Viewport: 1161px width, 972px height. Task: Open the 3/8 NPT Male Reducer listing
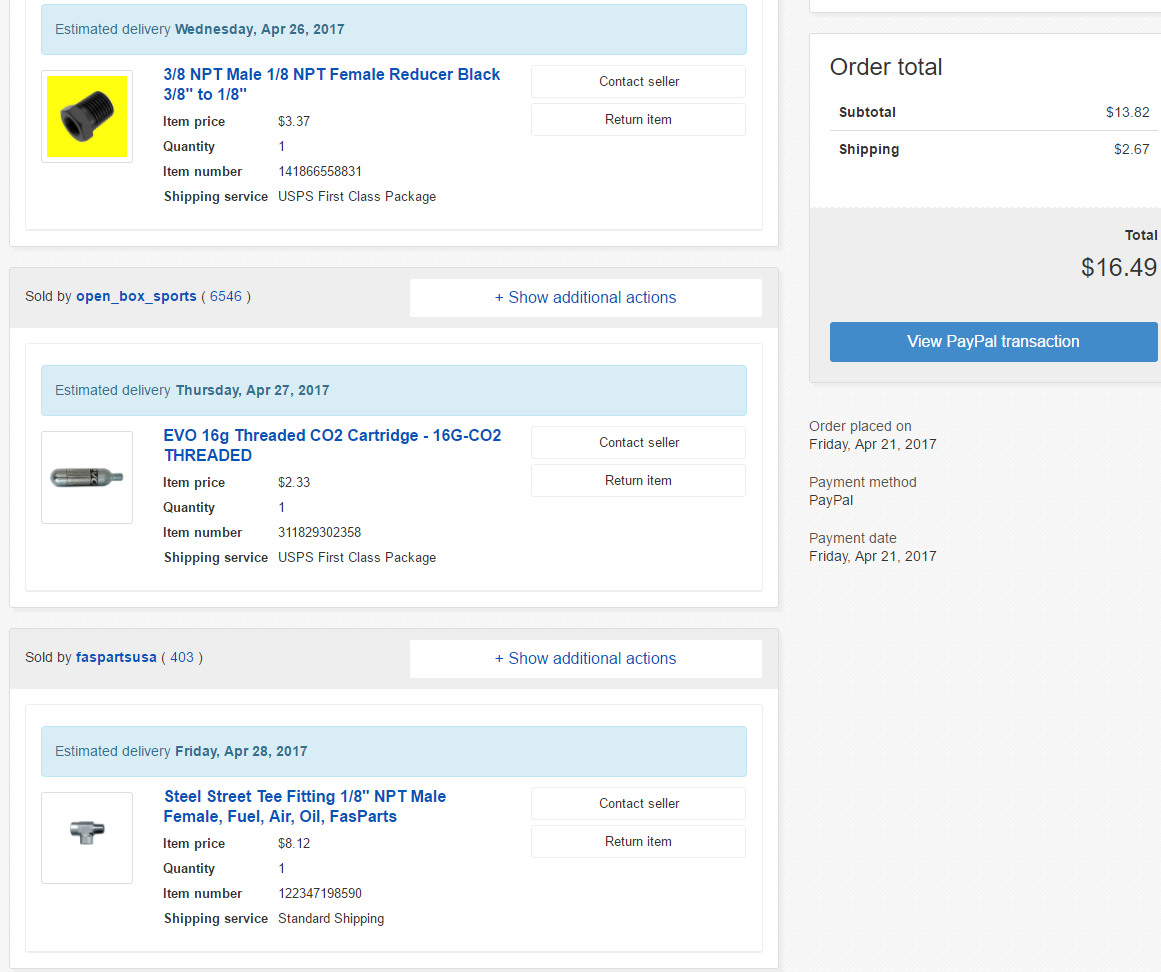(x=331, y=84)
